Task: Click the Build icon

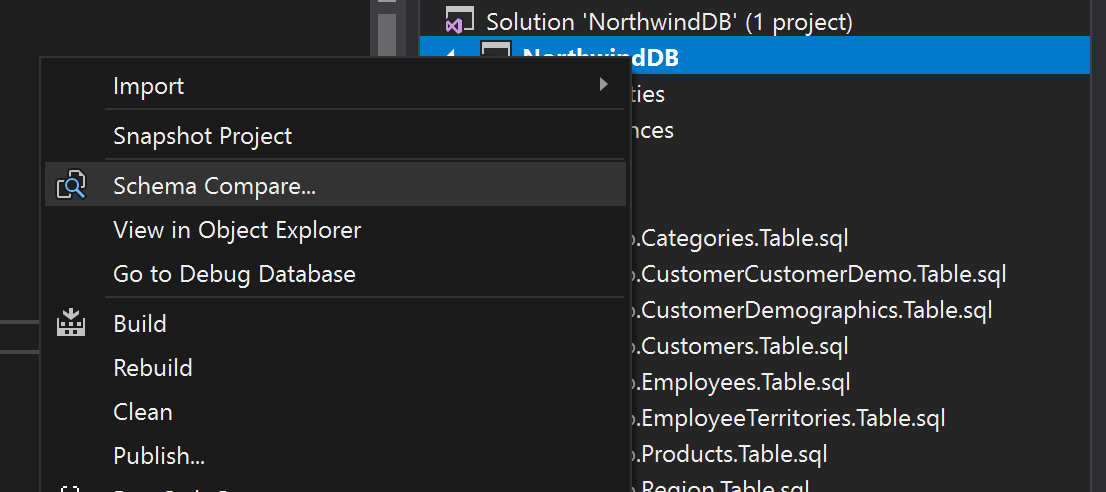Action: 71,322
